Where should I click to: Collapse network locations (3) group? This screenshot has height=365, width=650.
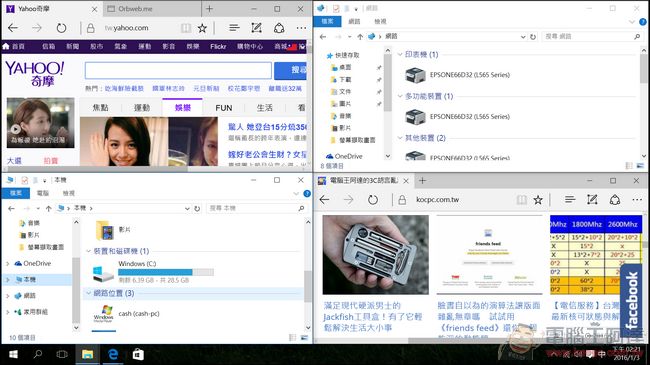88,293
